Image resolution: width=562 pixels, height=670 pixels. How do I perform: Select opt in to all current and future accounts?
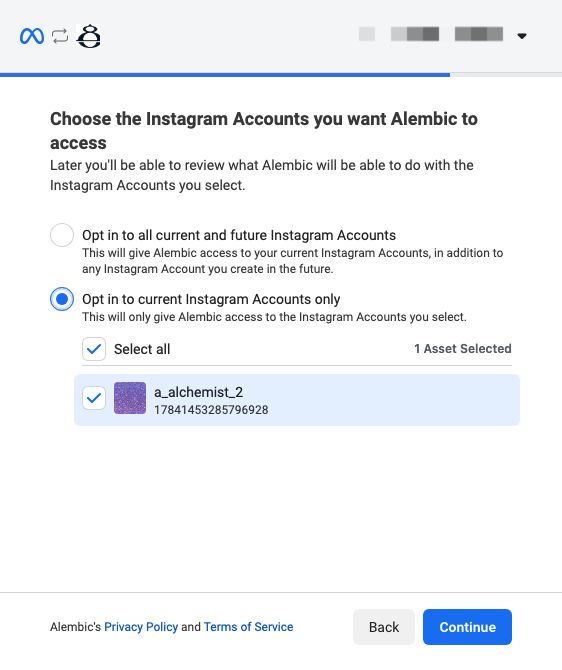point(62,235)
